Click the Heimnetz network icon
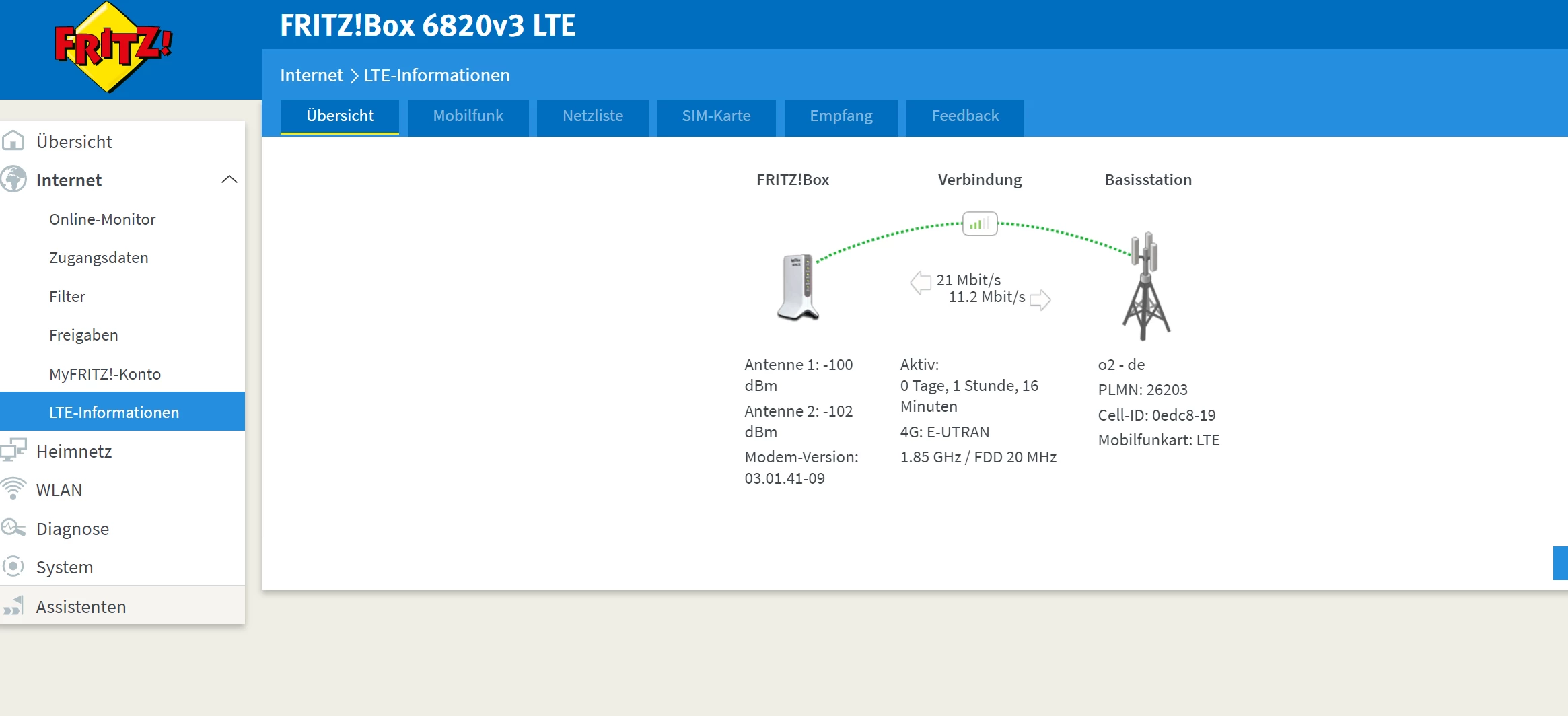 pos(13,450)
